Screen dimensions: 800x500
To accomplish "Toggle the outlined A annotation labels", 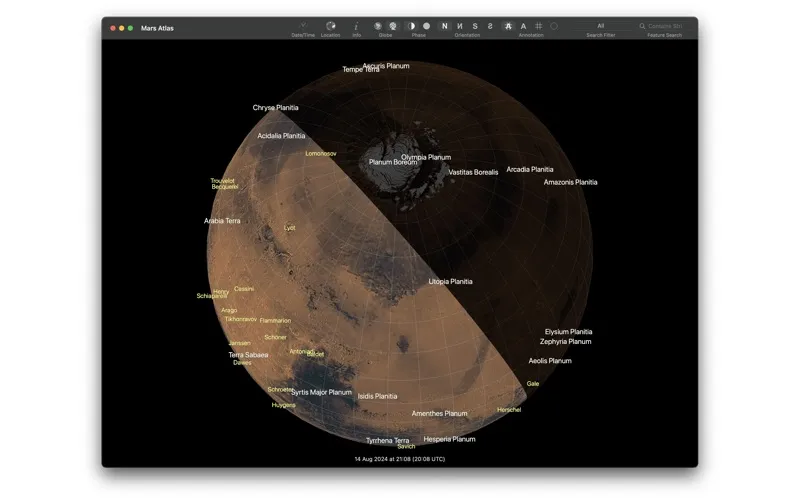I will tap(508, 26).
